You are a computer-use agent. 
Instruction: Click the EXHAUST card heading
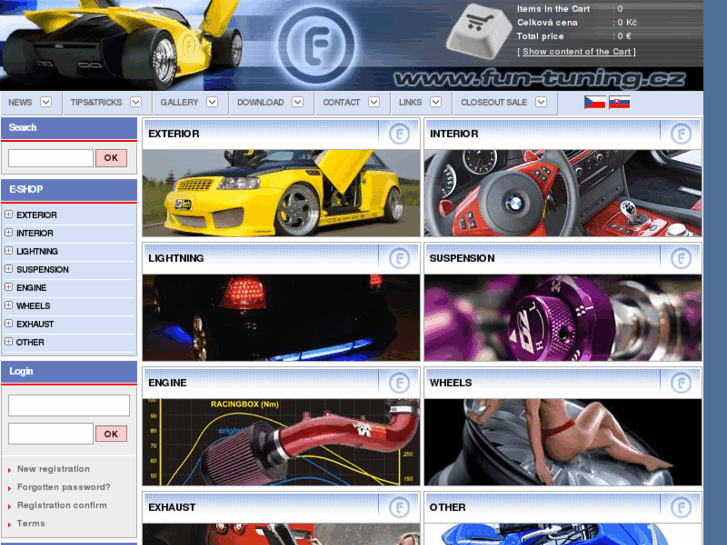[x=172, y=507]
